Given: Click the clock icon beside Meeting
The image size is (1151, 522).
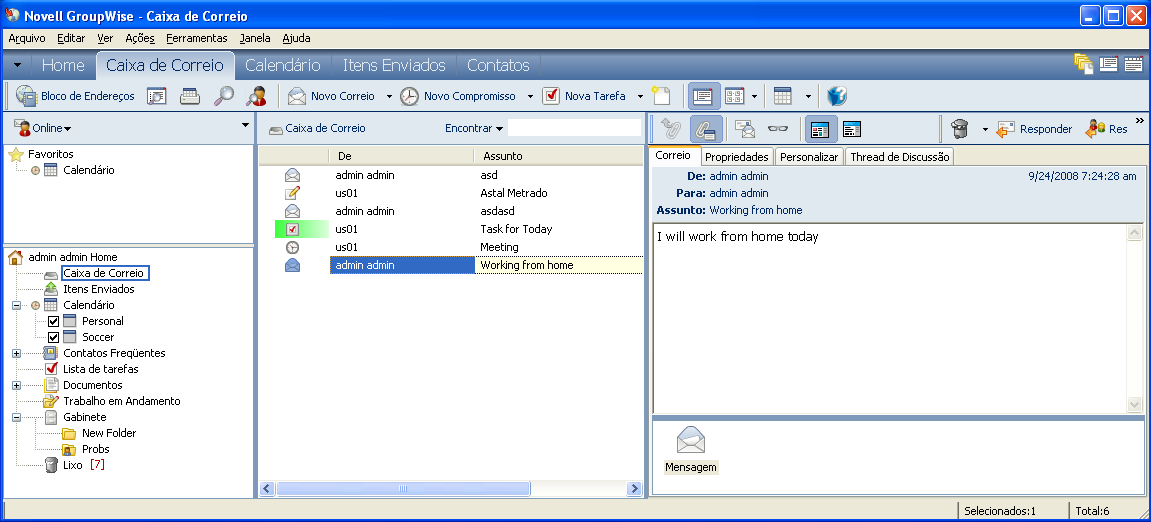Looking at the screenshot, I should click(x=292, y=247).
